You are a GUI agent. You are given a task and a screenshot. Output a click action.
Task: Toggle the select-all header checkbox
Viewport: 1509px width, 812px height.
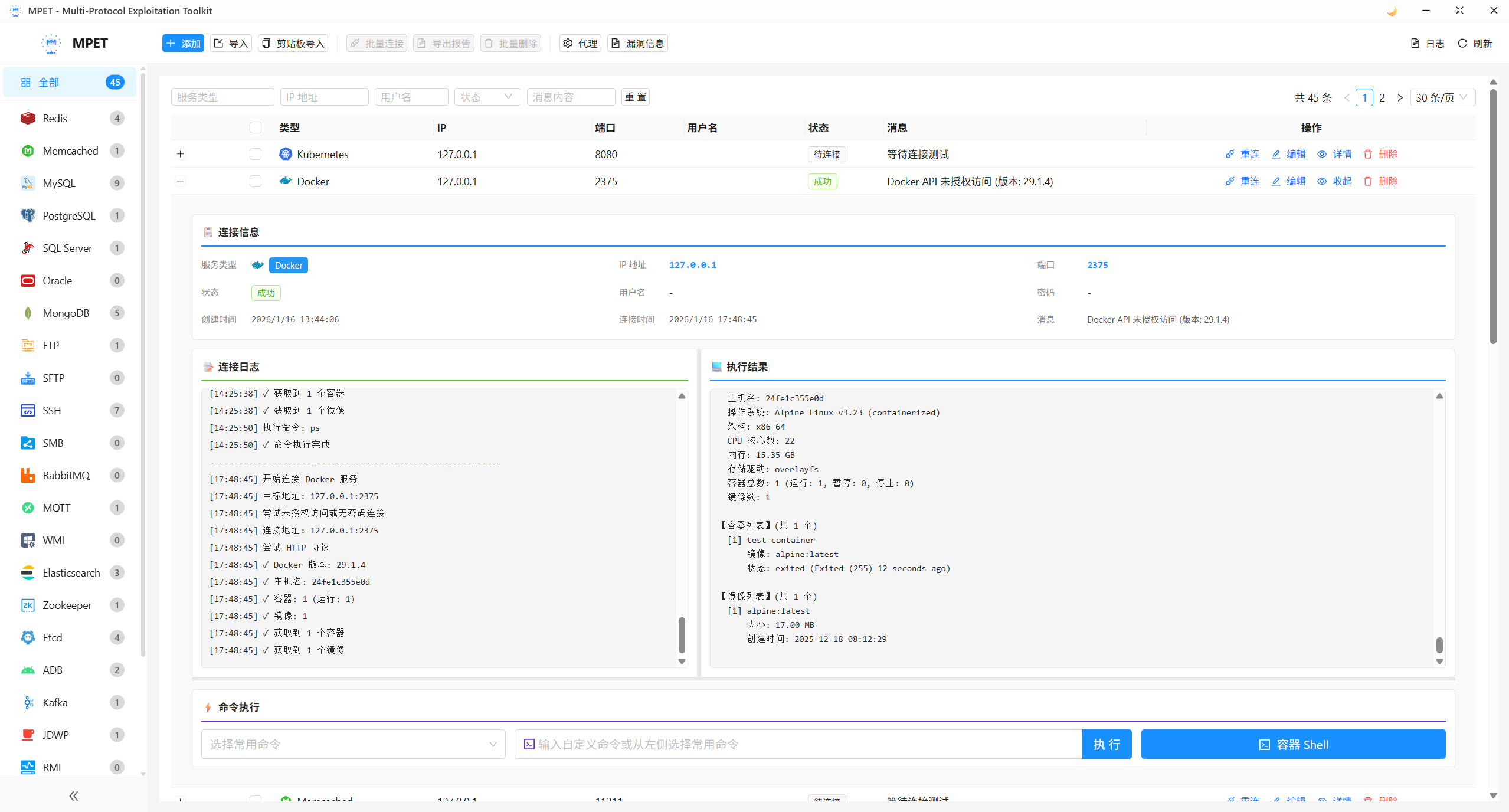tap(255, 127)
